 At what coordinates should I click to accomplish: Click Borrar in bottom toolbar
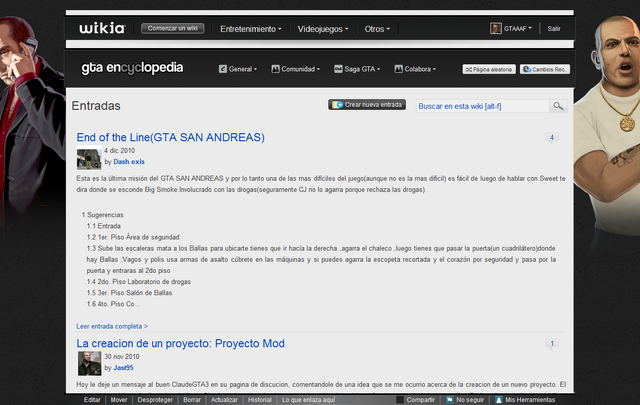pyautogui.click(x=192, y=400)
